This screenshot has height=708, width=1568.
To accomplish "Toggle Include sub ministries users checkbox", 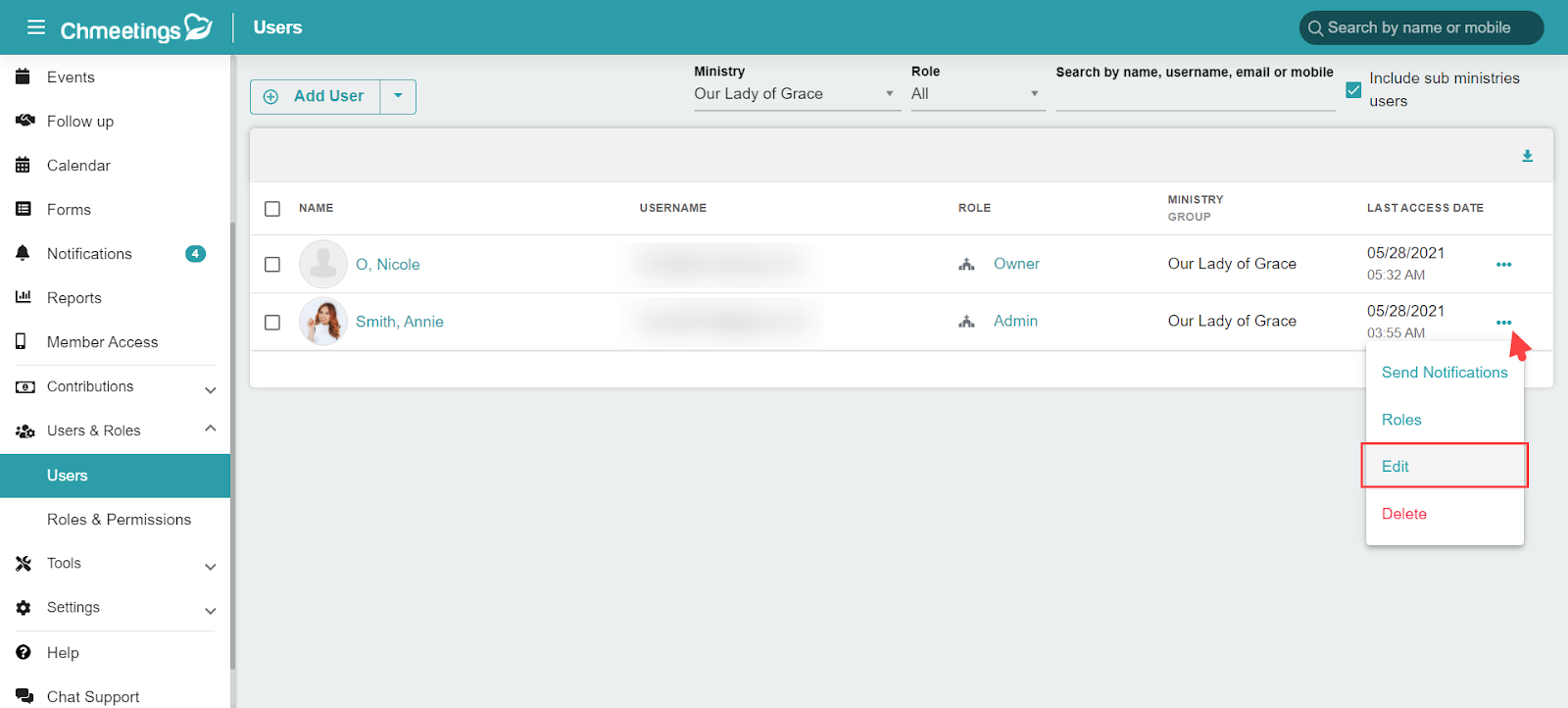I will click(1353, 89).
